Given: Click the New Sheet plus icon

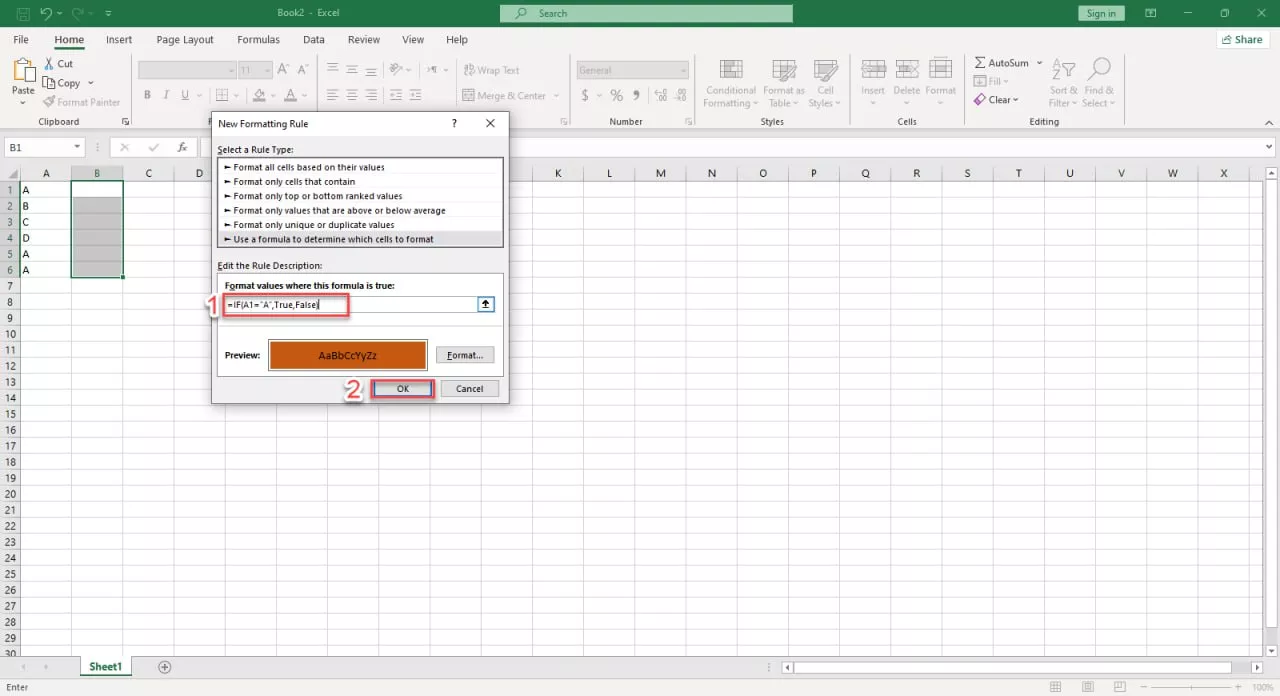Looking at the screenshot, I should (165, 667).
